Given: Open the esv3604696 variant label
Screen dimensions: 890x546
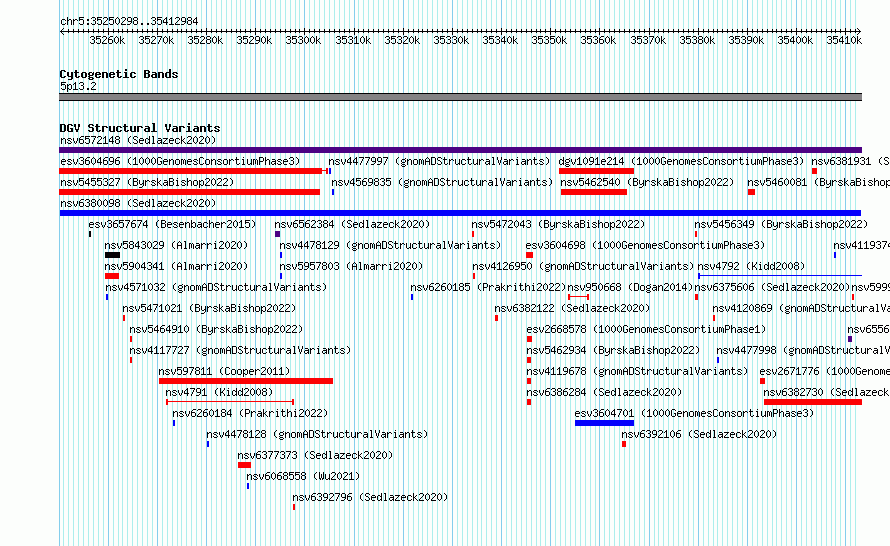Looking at the screenshot, I should point(180,161).
